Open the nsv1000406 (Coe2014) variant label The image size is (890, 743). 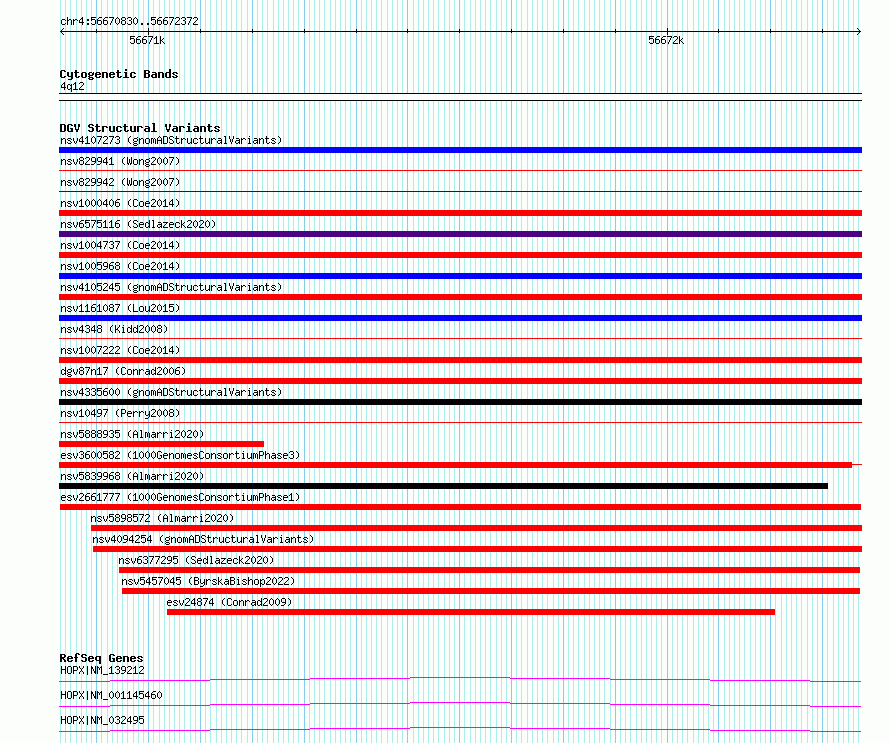tap(120, 203)
